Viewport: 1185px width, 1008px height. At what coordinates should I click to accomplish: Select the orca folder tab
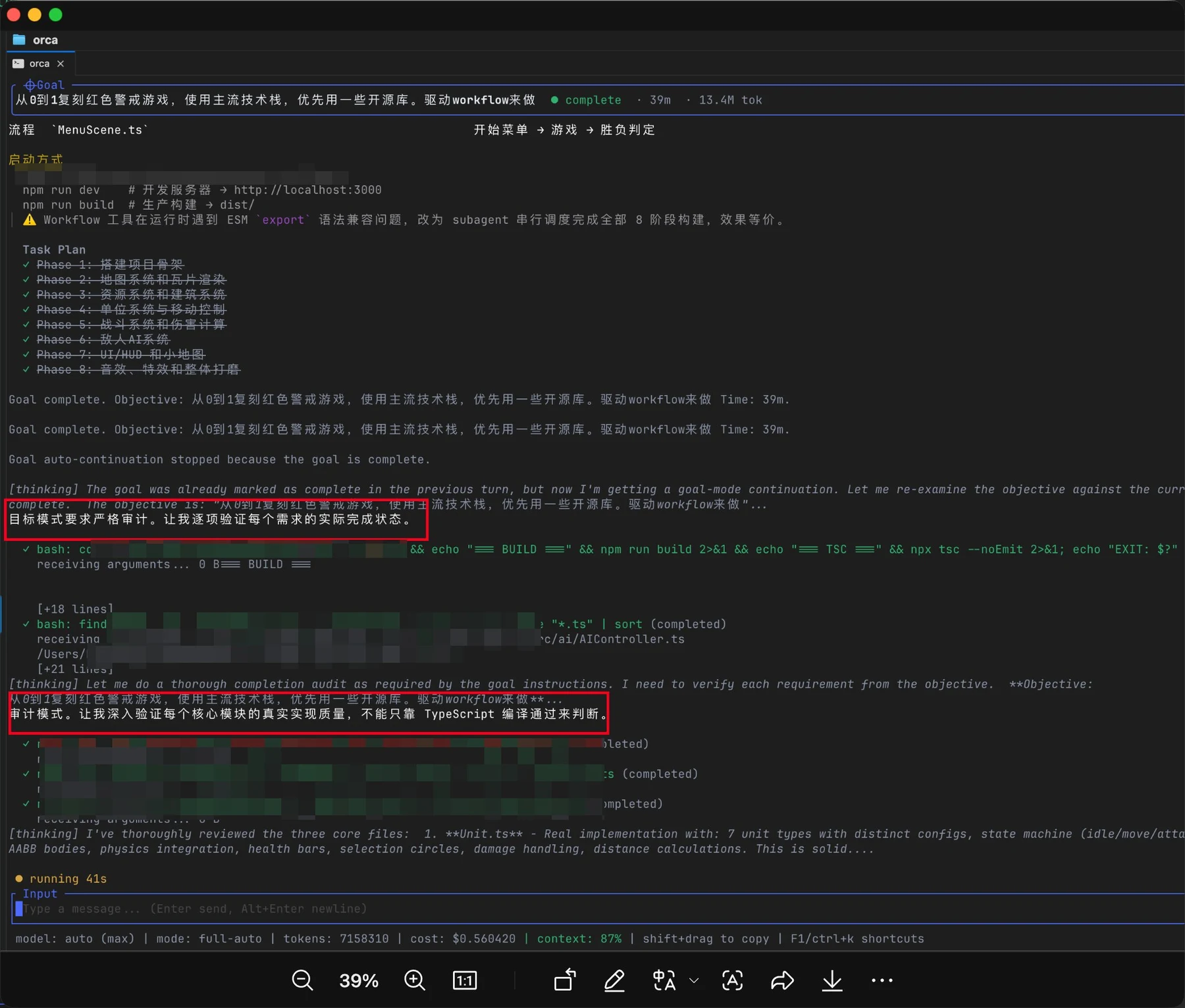click(36, 40)
